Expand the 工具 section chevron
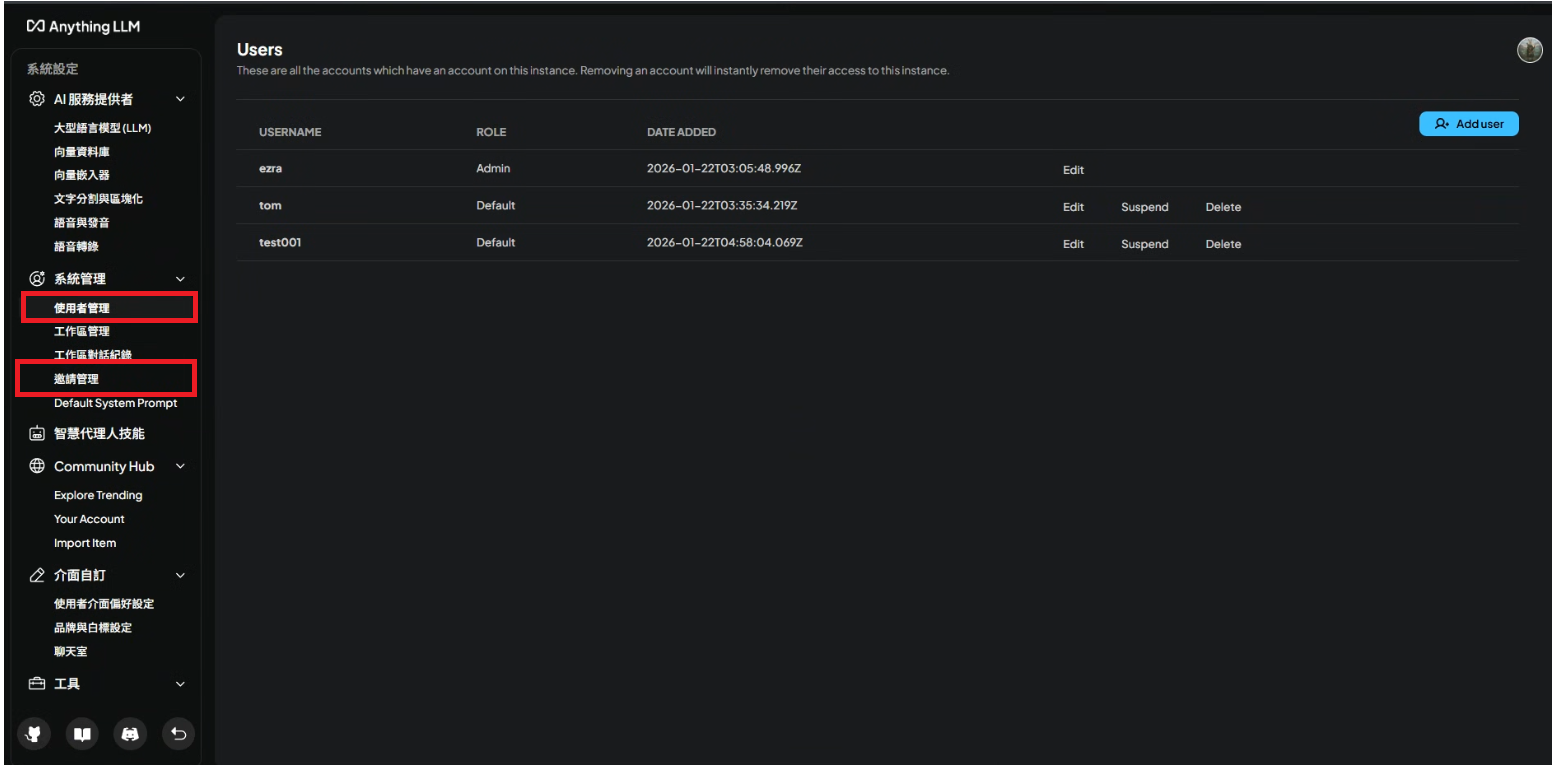 coord(180,684)
